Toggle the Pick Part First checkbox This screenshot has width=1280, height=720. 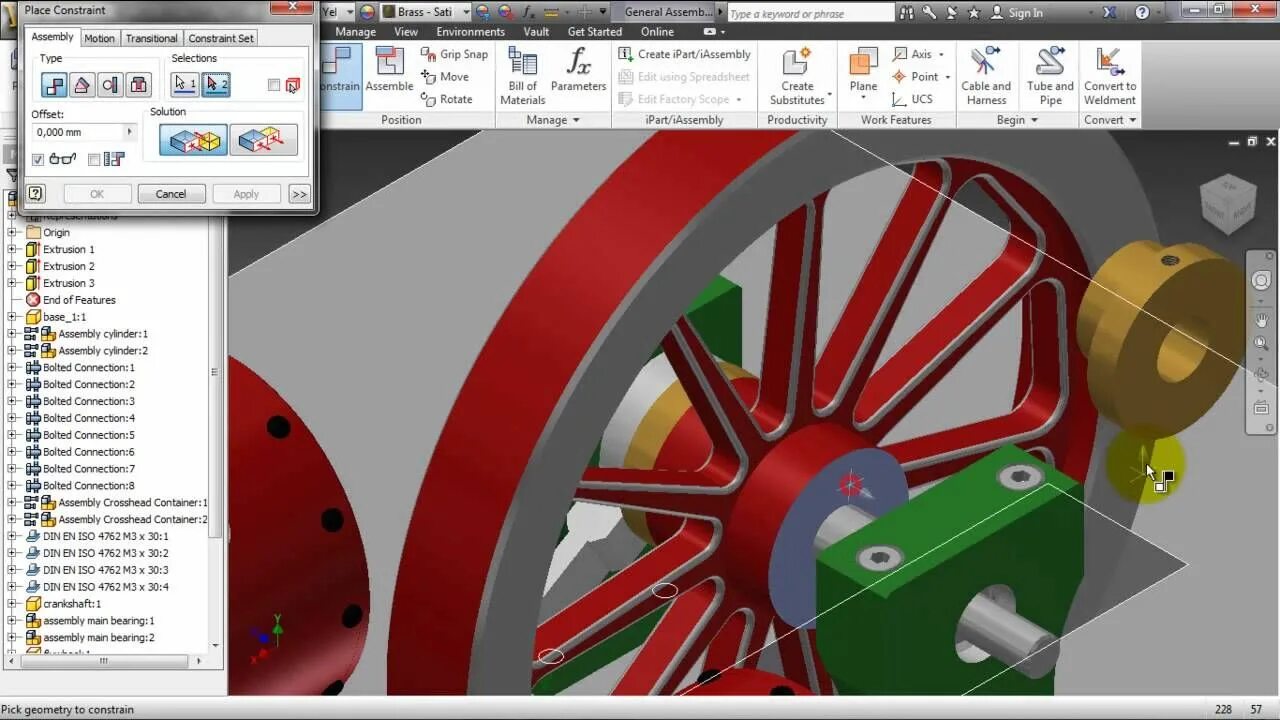point(274,85)
